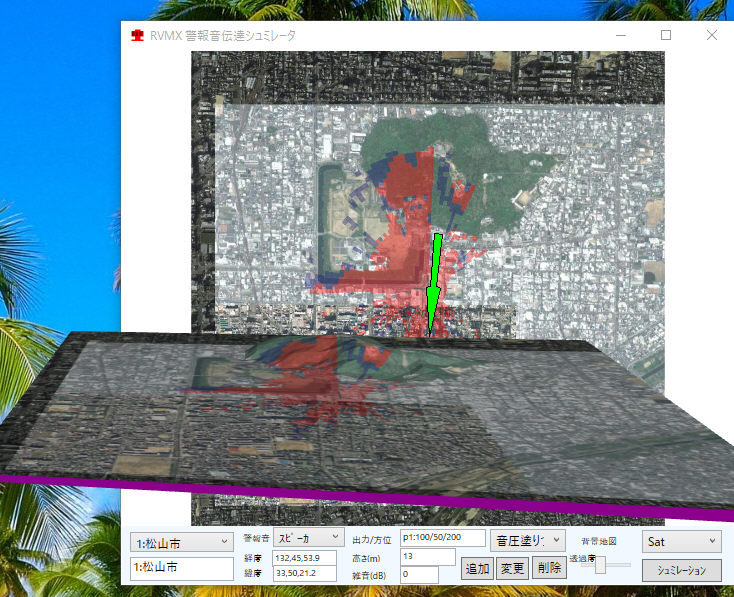Image resolution: width=734 pixels, height=597 pixels.
Task: Open the スピーカ alarm sound dropdown
Action: [x=308, y=538]
